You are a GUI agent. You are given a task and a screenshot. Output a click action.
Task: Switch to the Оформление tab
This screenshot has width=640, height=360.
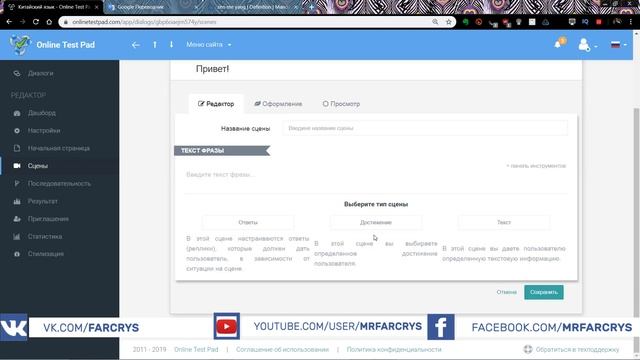(278, 104)
